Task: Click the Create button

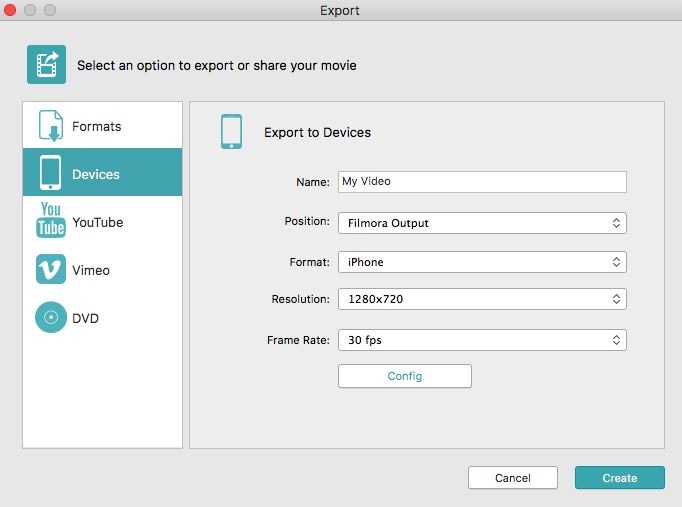Action: click(x=619, y=478)
